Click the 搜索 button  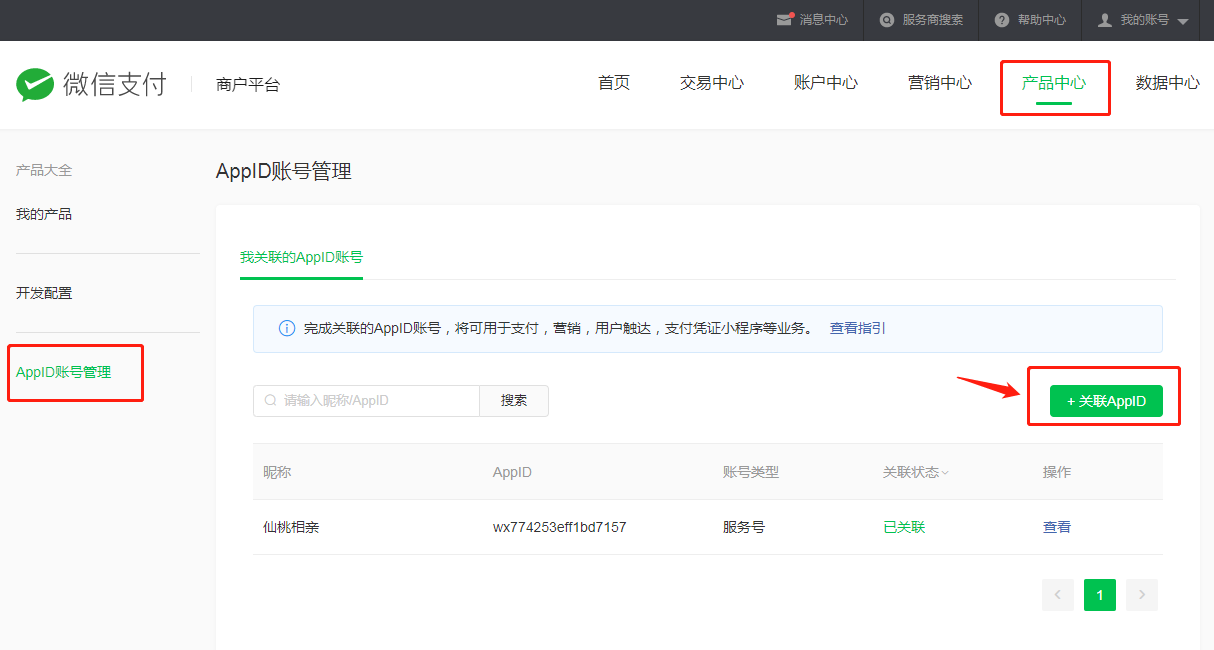514,400
